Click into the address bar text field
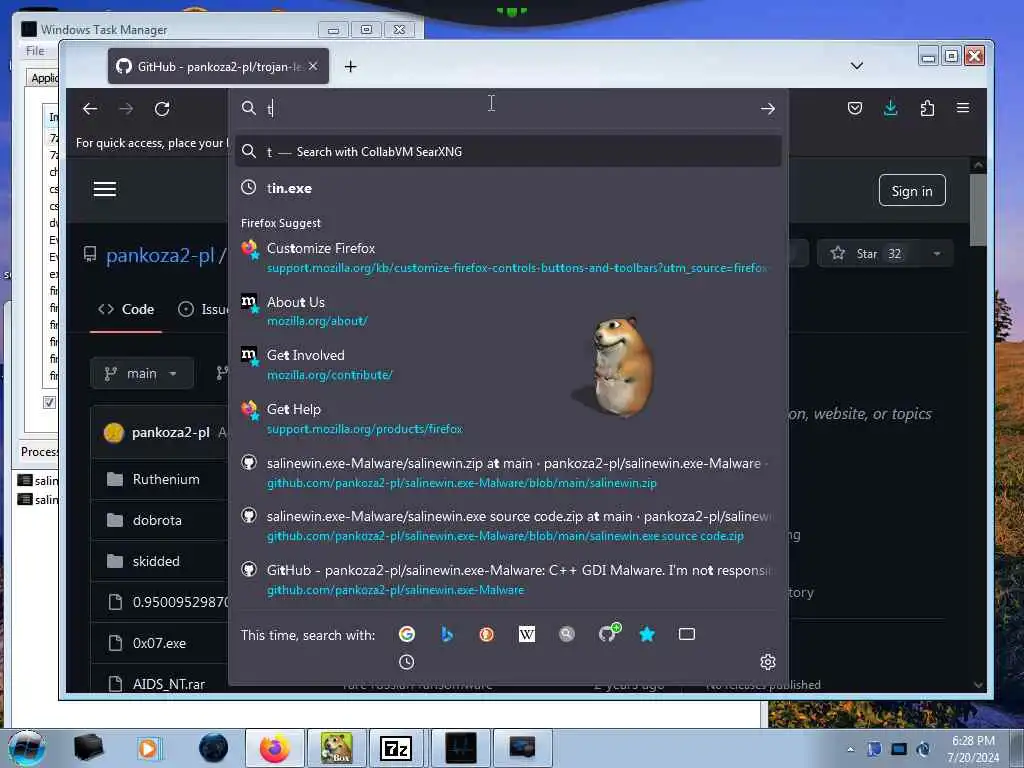This screenshot has width=1024, height=768. (509, 108)
